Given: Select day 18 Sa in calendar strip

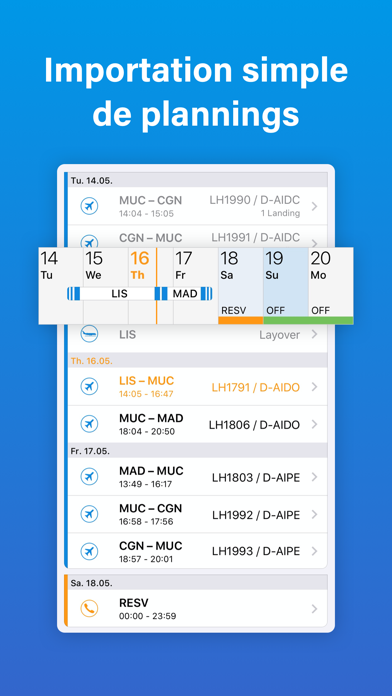Looking at the screenshot, I should point(241,285).
